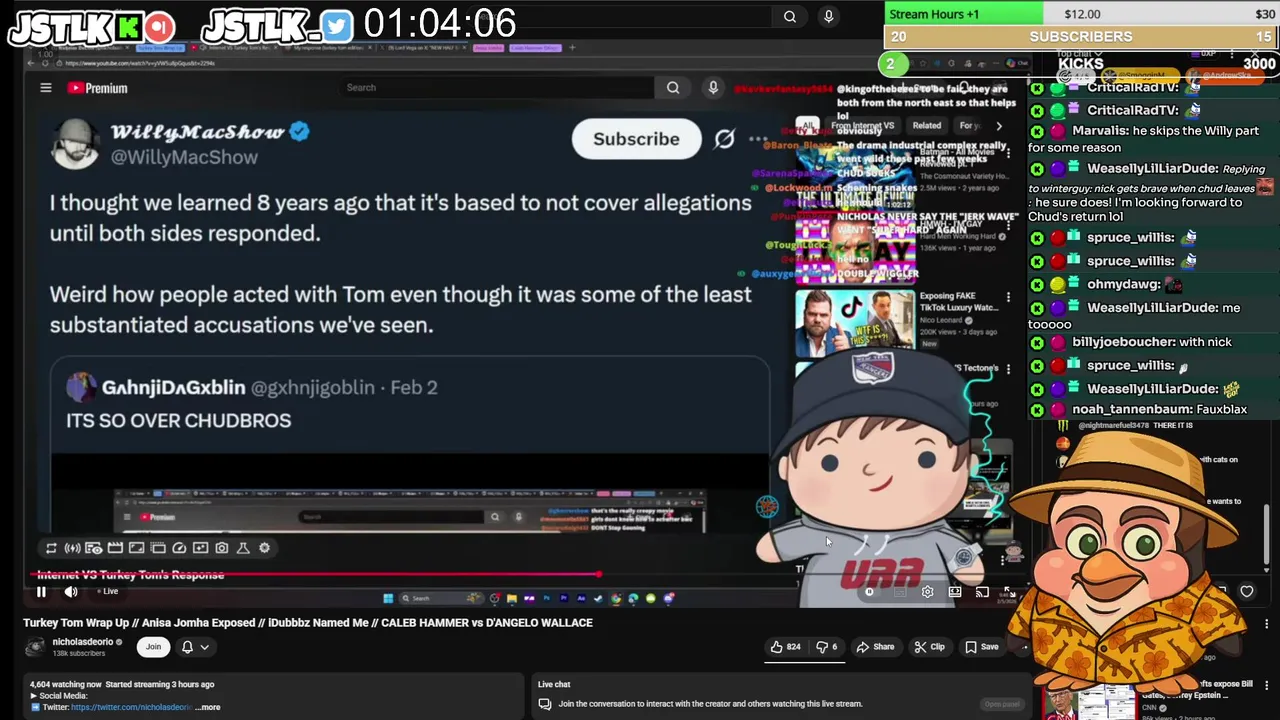Select the All filter chip
Viewport: 1280px width, 720px height.
coord(808,126)
